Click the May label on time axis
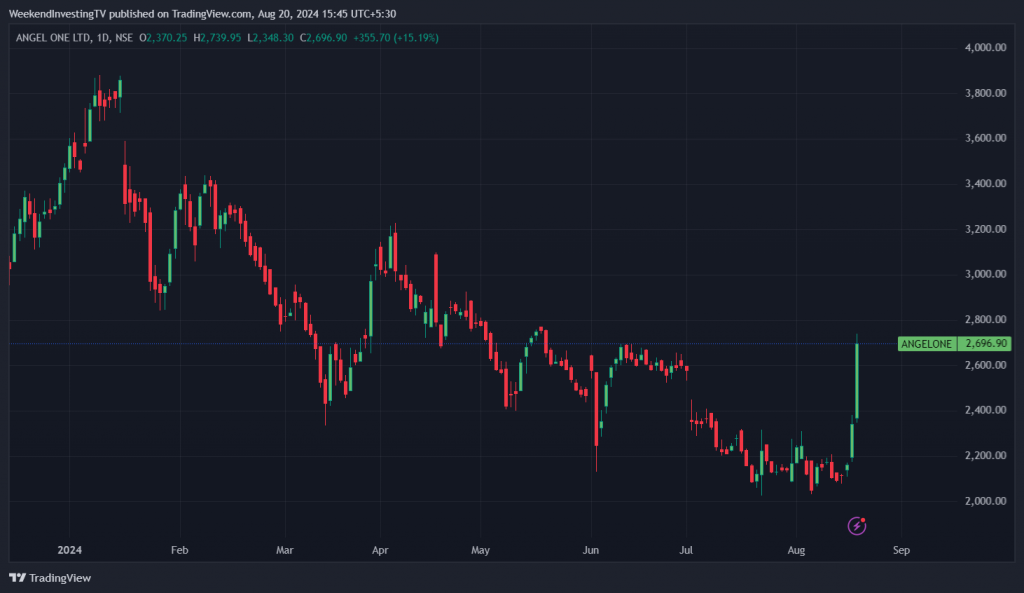Screen dimensions: 1024x593 click(481, 550)
